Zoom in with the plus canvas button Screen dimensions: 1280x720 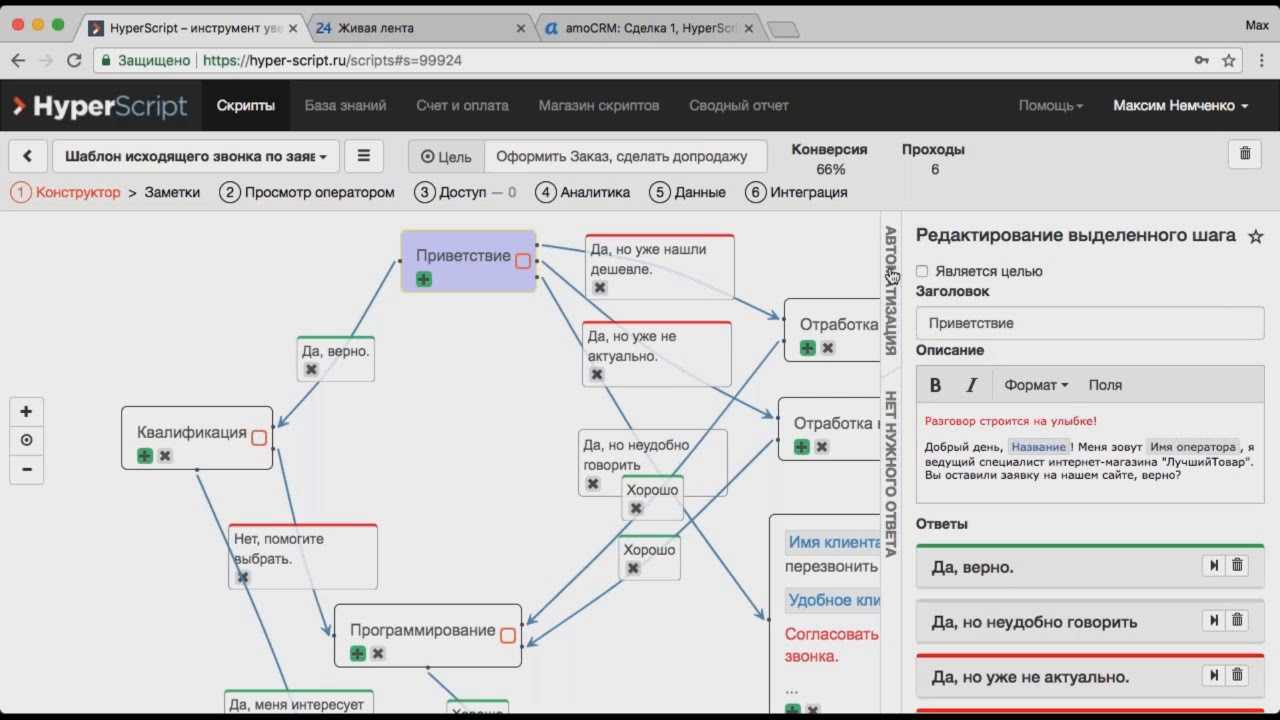pos(26,411)
